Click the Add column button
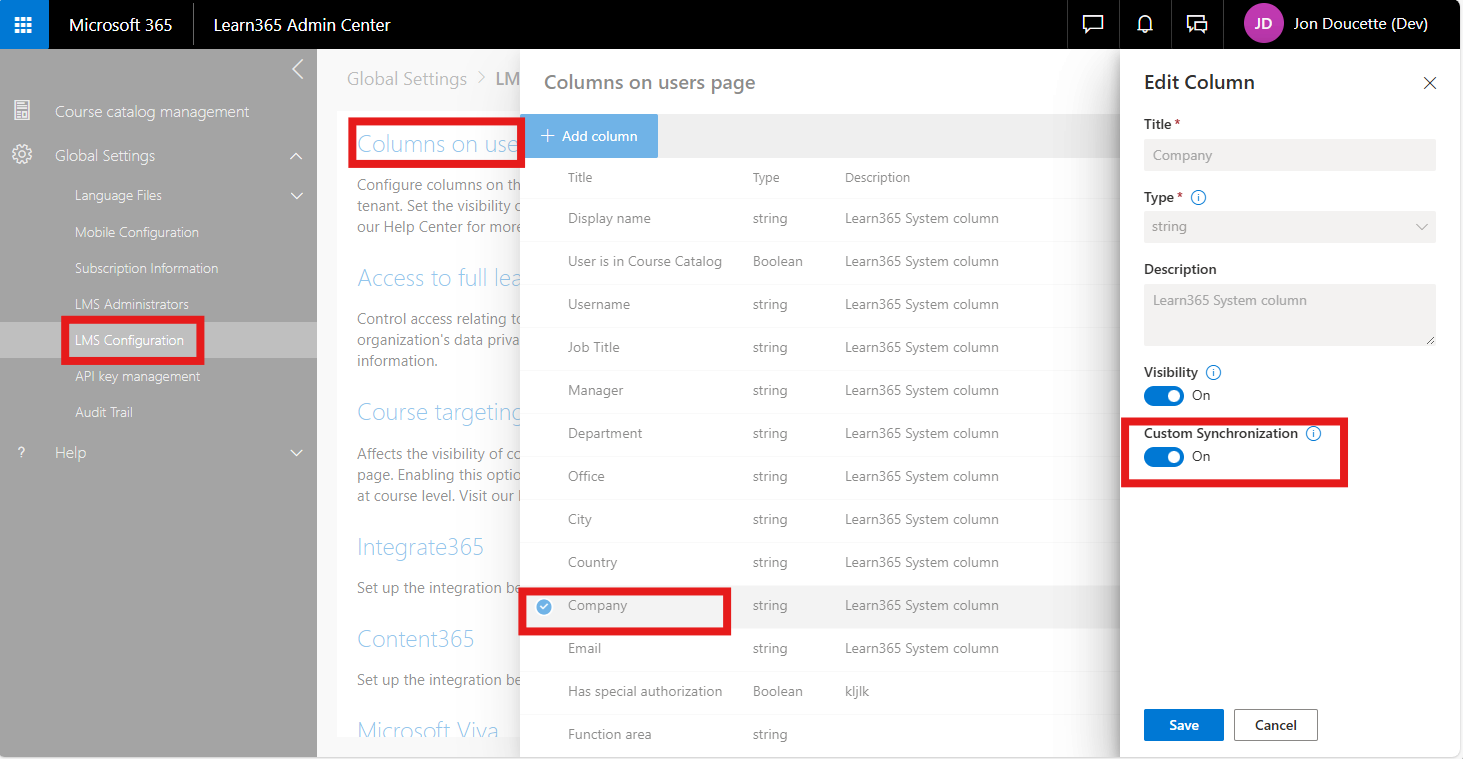1463x759 pixels. tap(589, 136)
